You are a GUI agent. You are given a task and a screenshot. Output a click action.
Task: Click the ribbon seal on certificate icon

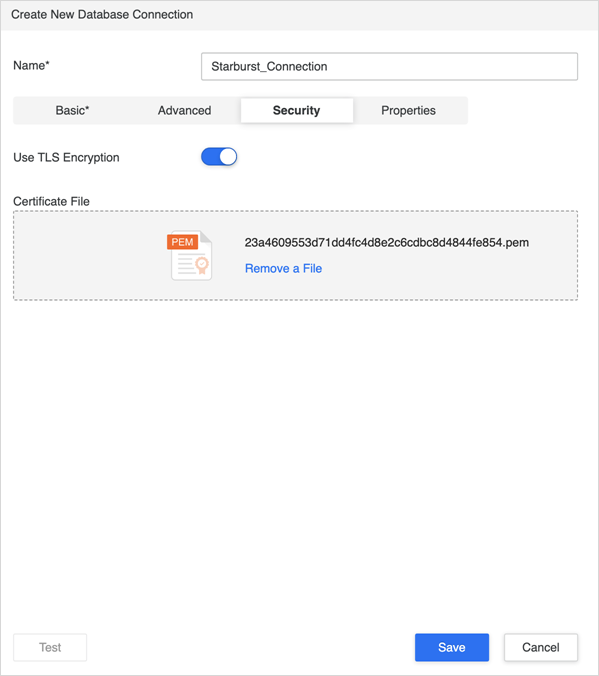tap(202, 265)
